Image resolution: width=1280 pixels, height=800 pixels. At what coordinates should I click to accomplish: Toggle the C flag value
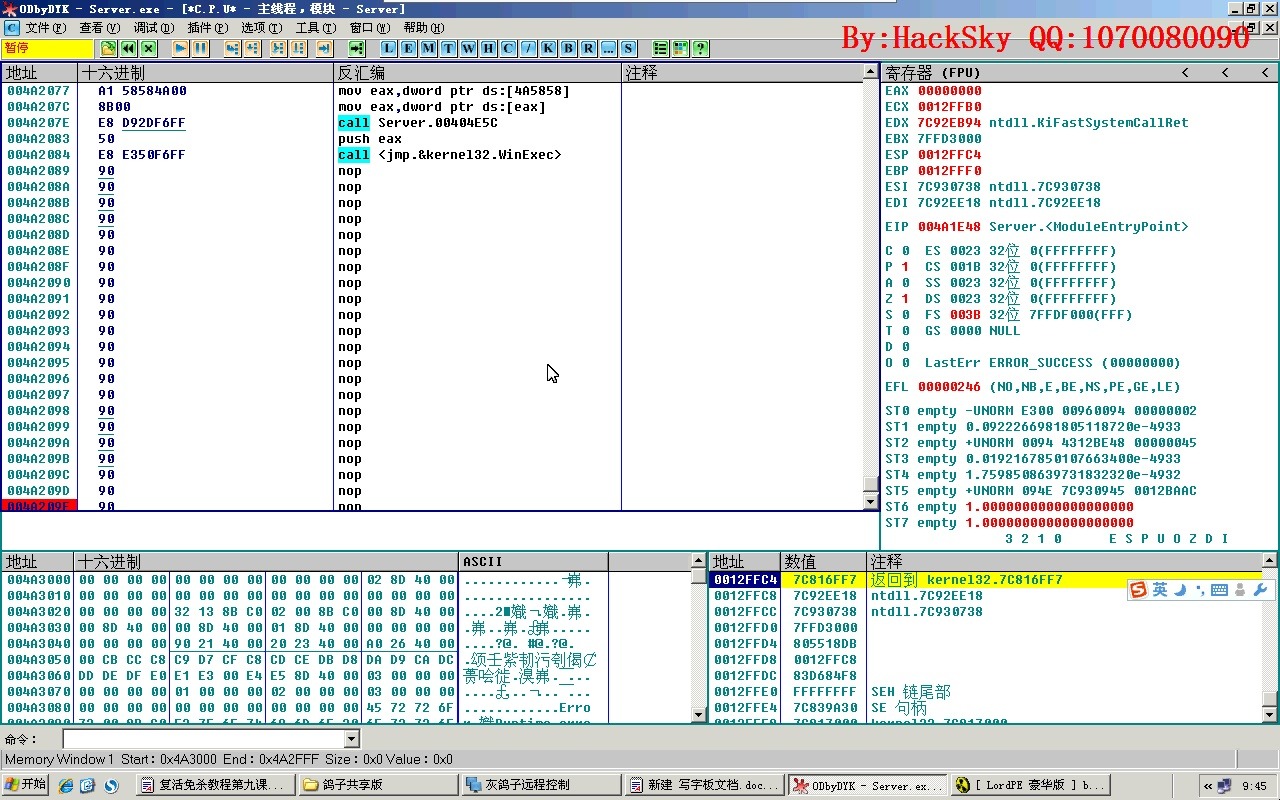pos(905,251)
